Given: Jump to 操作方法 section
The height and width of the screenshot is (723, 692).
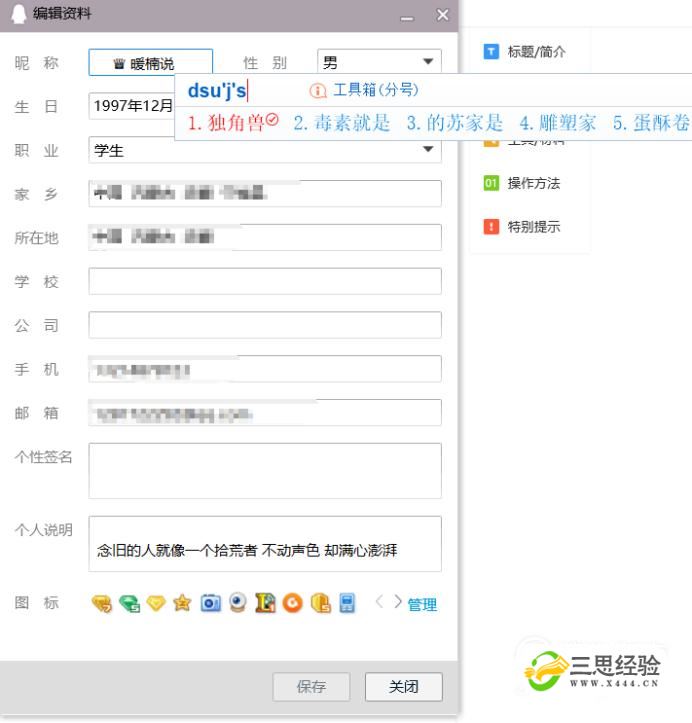Looking at the screenshot, I should tap(534, 183).
